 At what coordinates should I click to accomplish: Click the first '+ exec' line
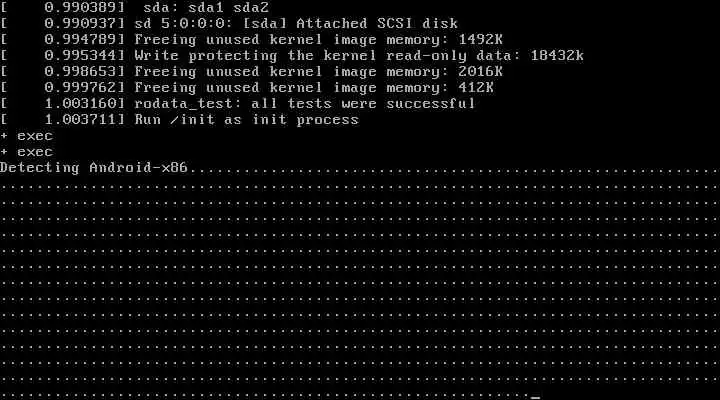(27, 136)
